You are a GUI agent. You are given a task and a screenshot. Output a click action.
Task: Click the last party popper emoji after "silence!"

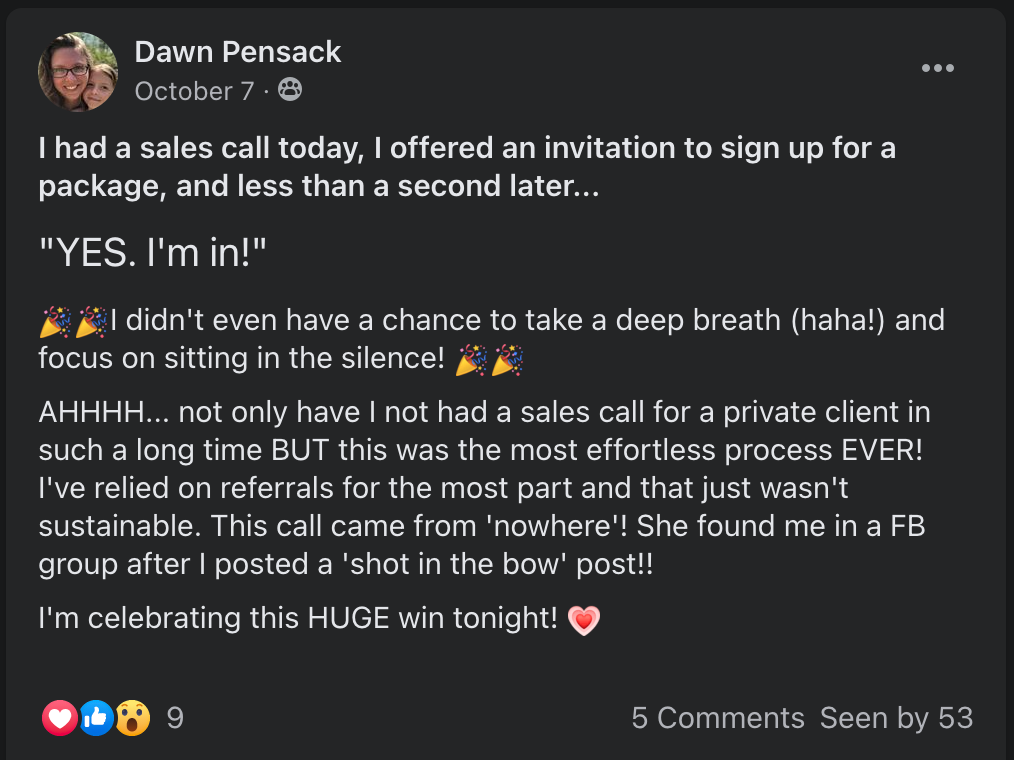click(507, 360)
